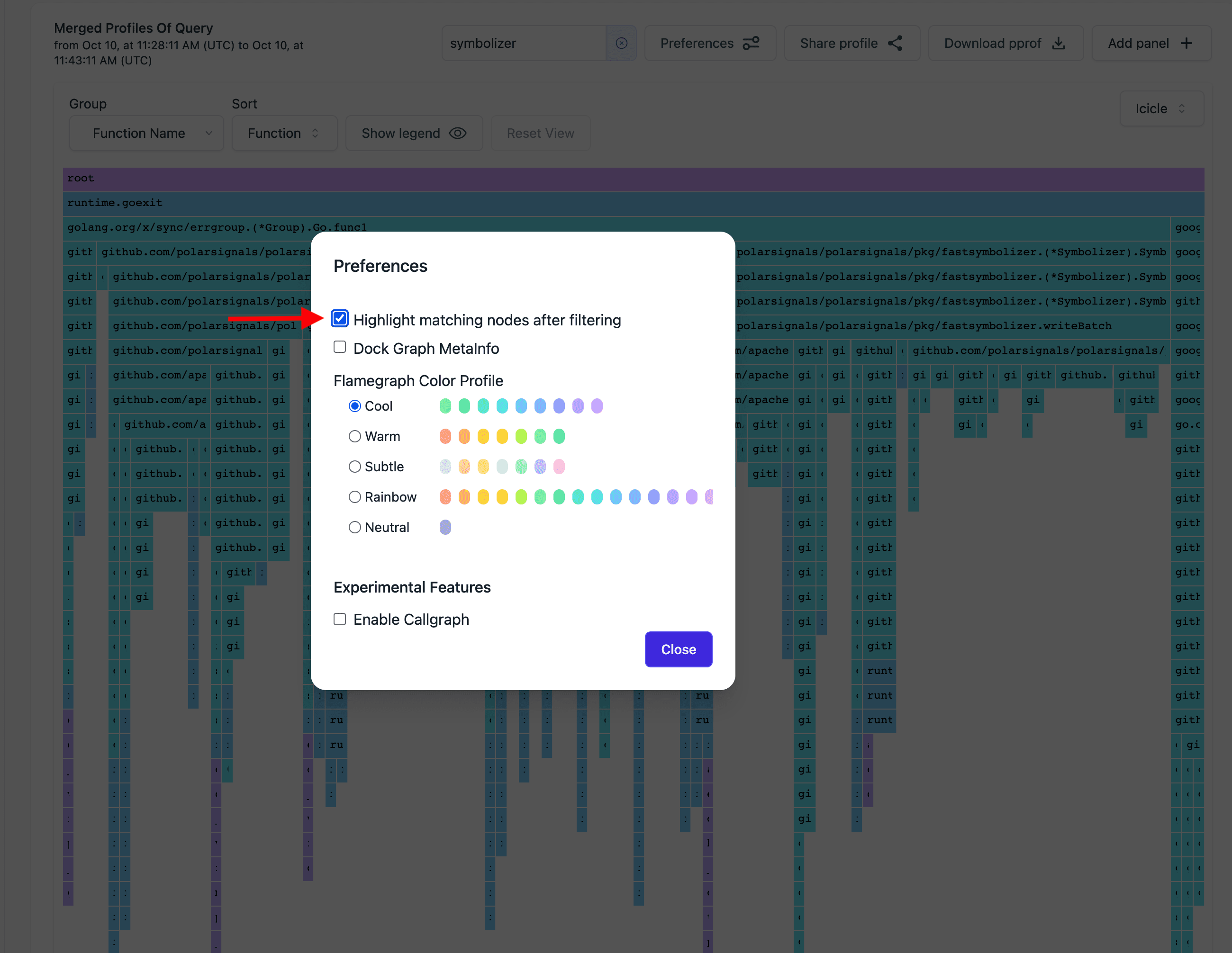Enable the Dock Graph MetaInfo checkbox

point(340,347)
